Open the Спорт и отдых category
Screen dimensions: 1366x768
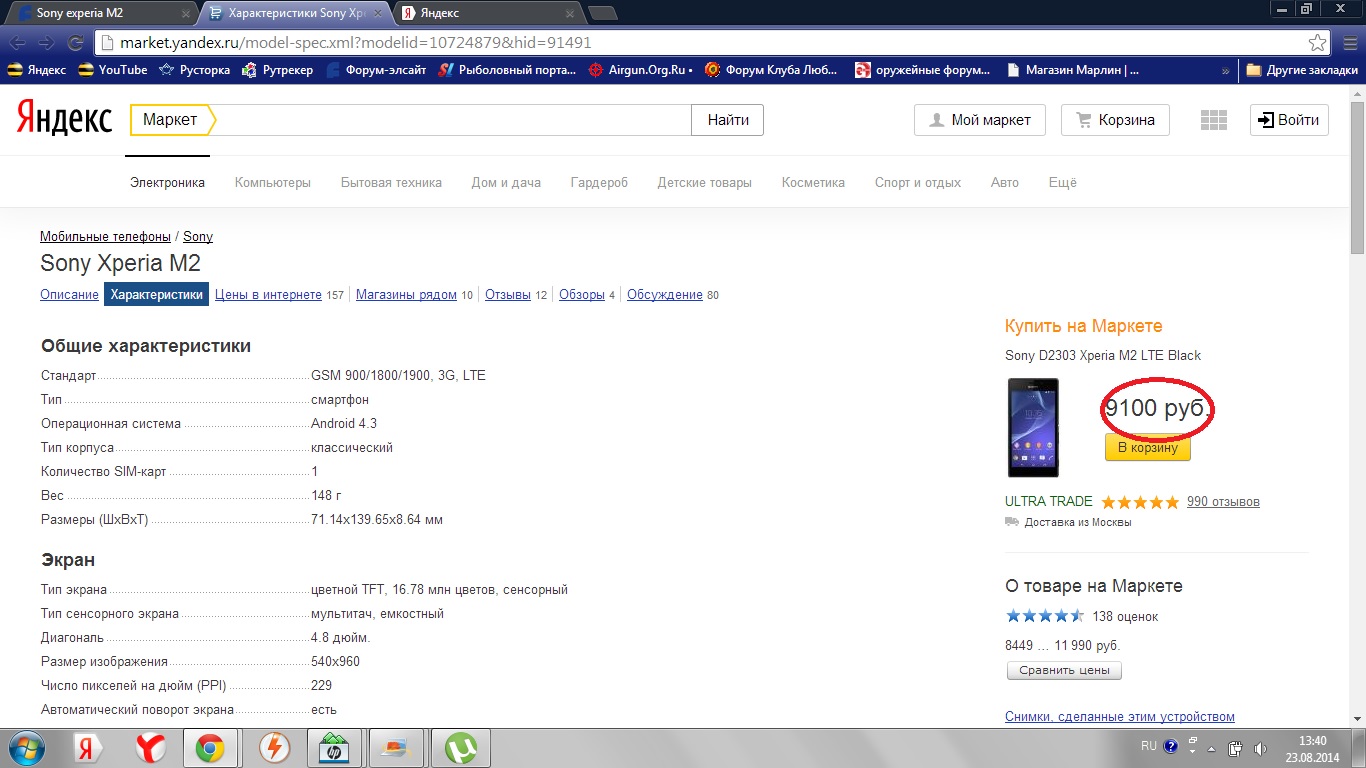tap(918, 183)
